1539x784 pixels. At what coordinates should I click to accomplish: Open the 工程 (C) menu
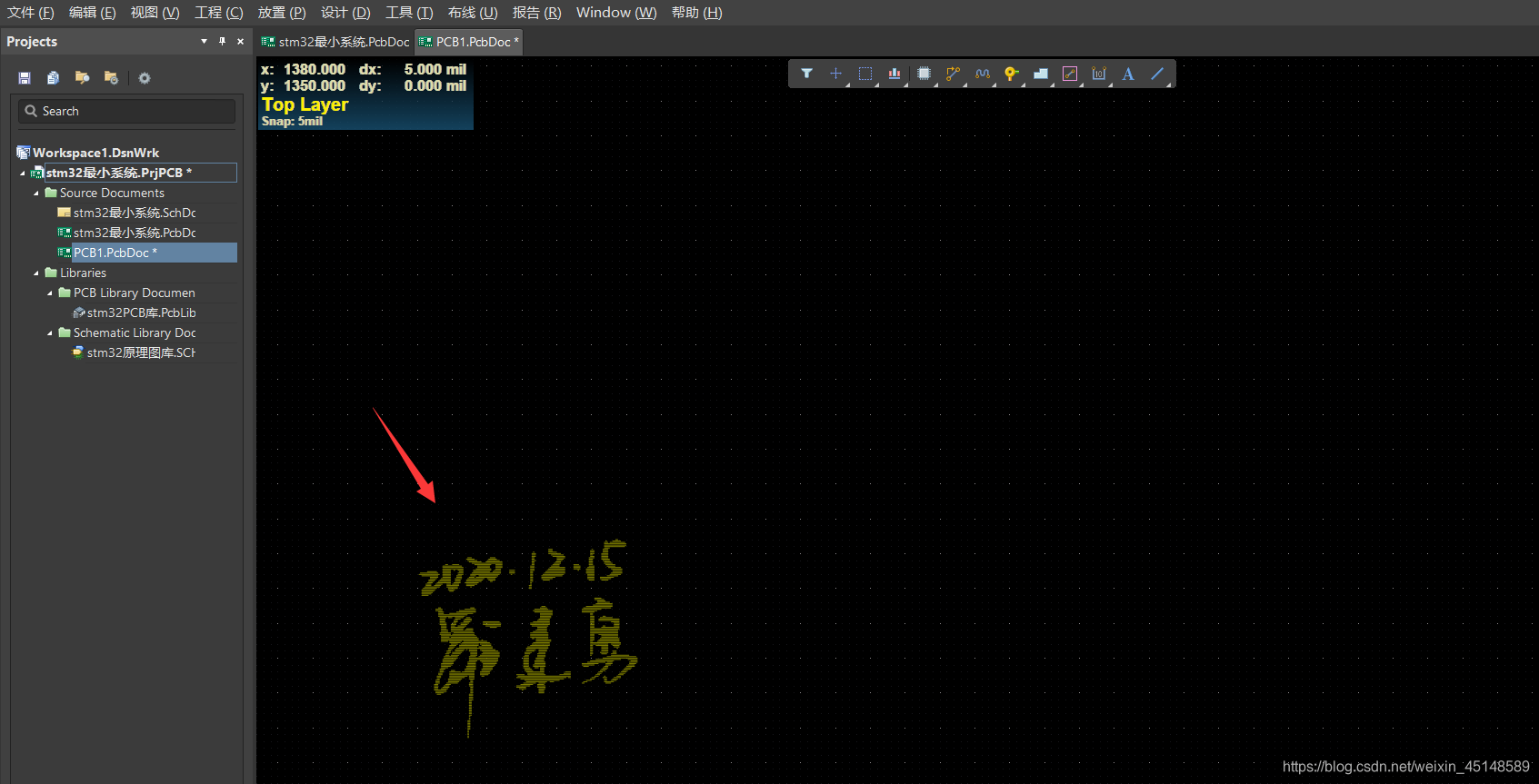[x=219, y=13]
